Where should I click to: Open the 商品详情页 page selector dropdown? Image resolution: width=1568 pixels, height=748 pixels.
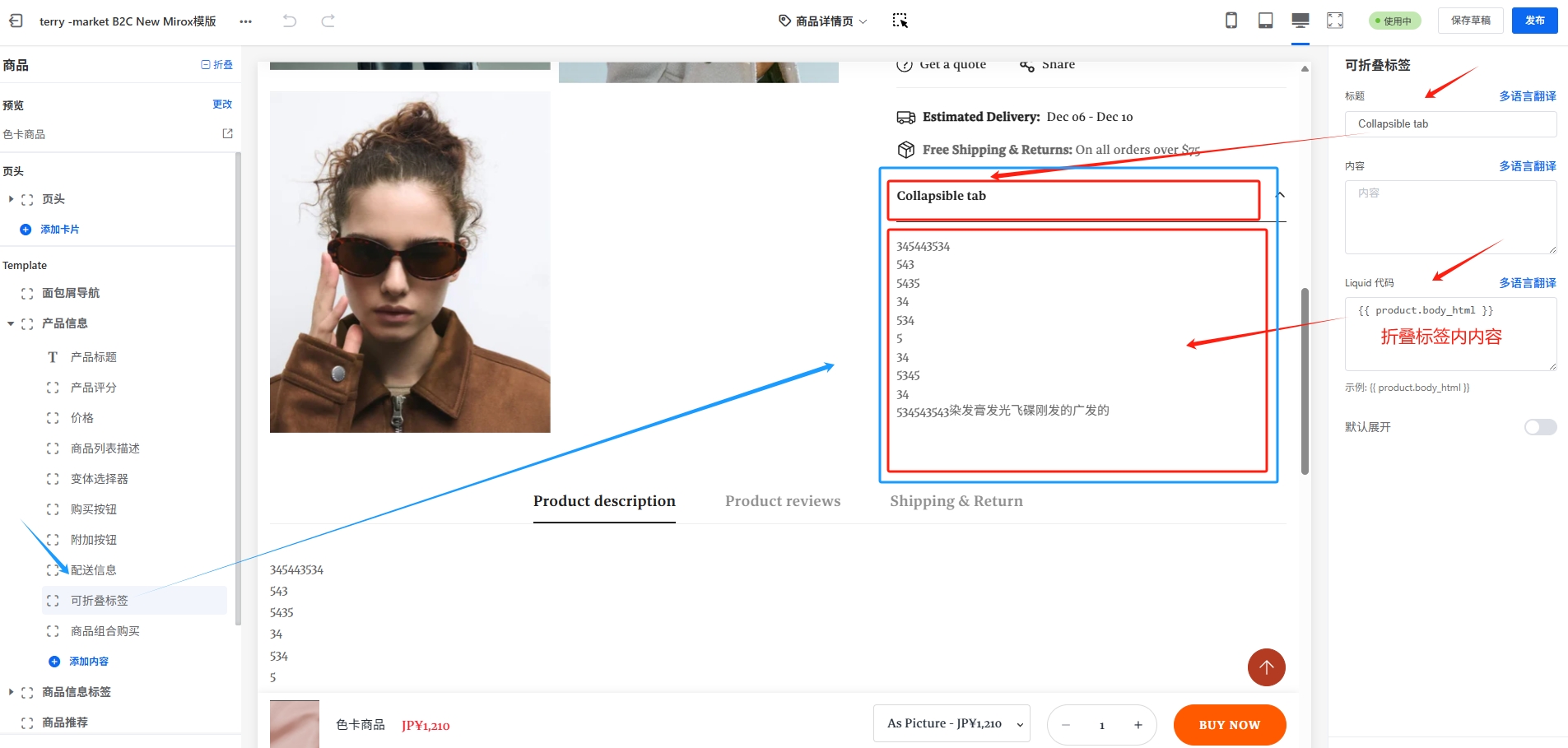pos(822,21)
